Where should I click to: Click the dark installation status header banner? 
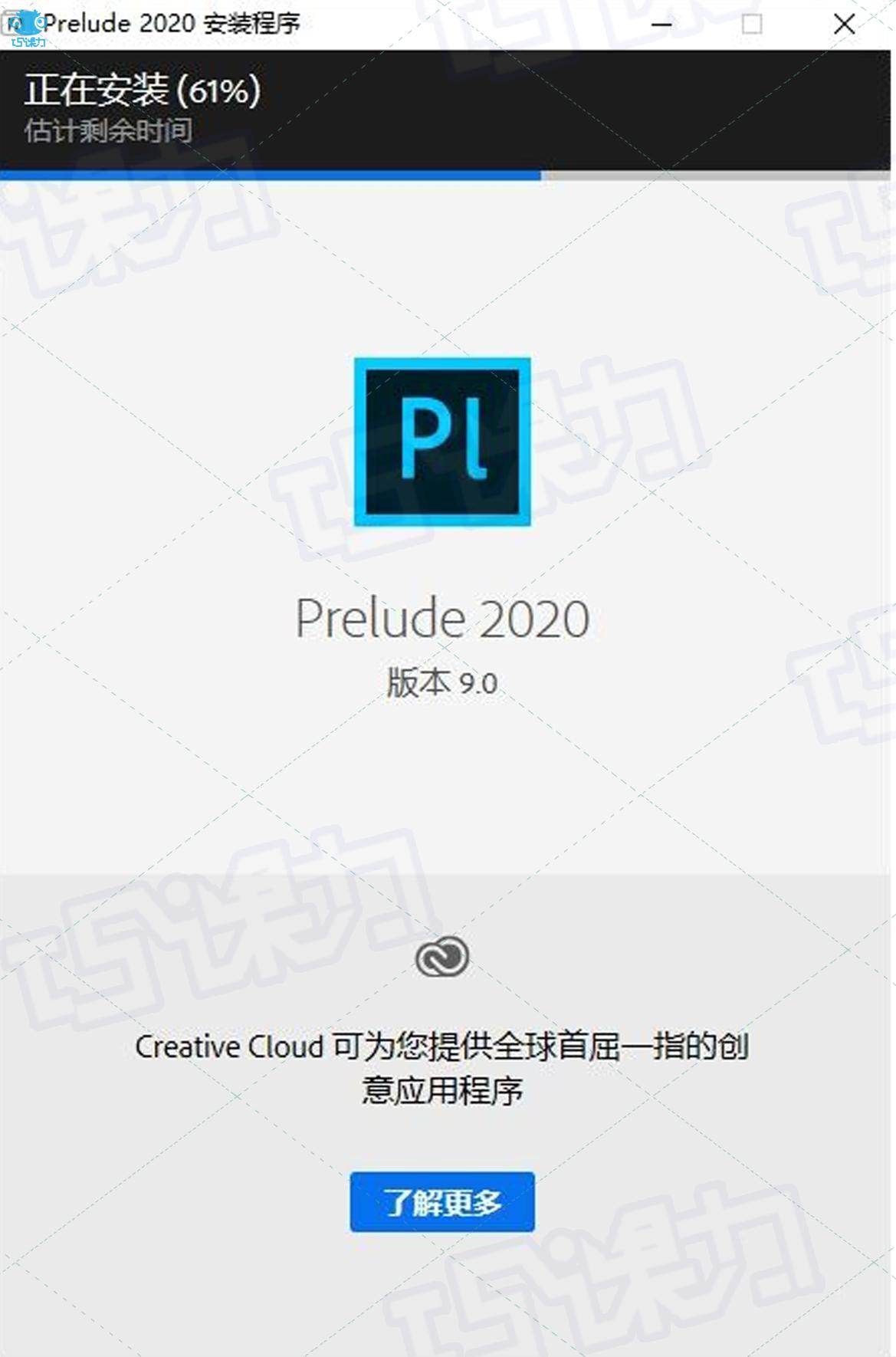tap(445, 110)
